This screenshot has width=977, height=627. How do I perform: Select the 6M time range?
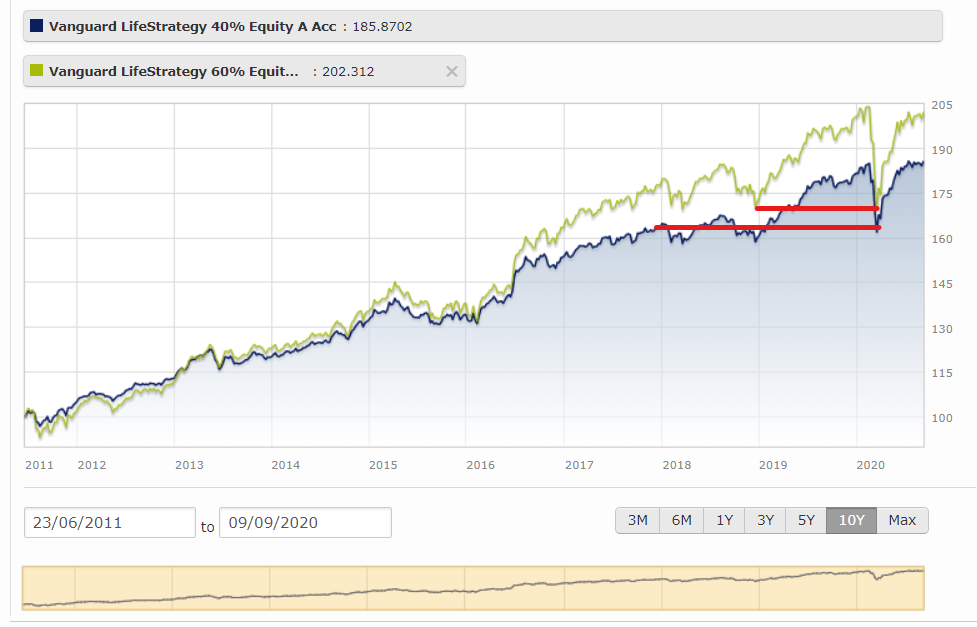(682, 520)
